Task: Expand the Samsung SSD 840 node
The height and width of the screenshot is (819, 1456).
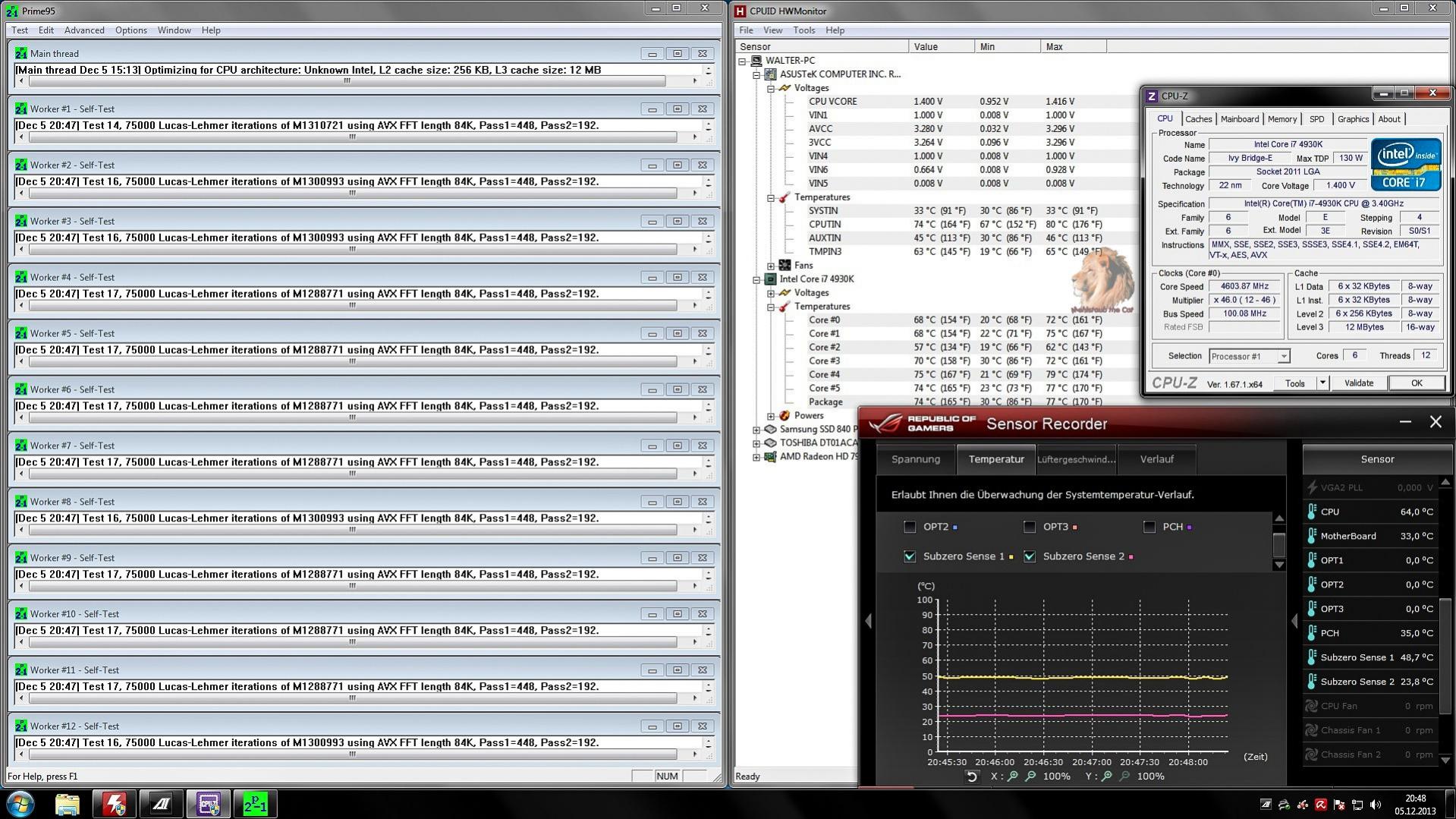Action: pyautogui.click(x=756, y=430)
